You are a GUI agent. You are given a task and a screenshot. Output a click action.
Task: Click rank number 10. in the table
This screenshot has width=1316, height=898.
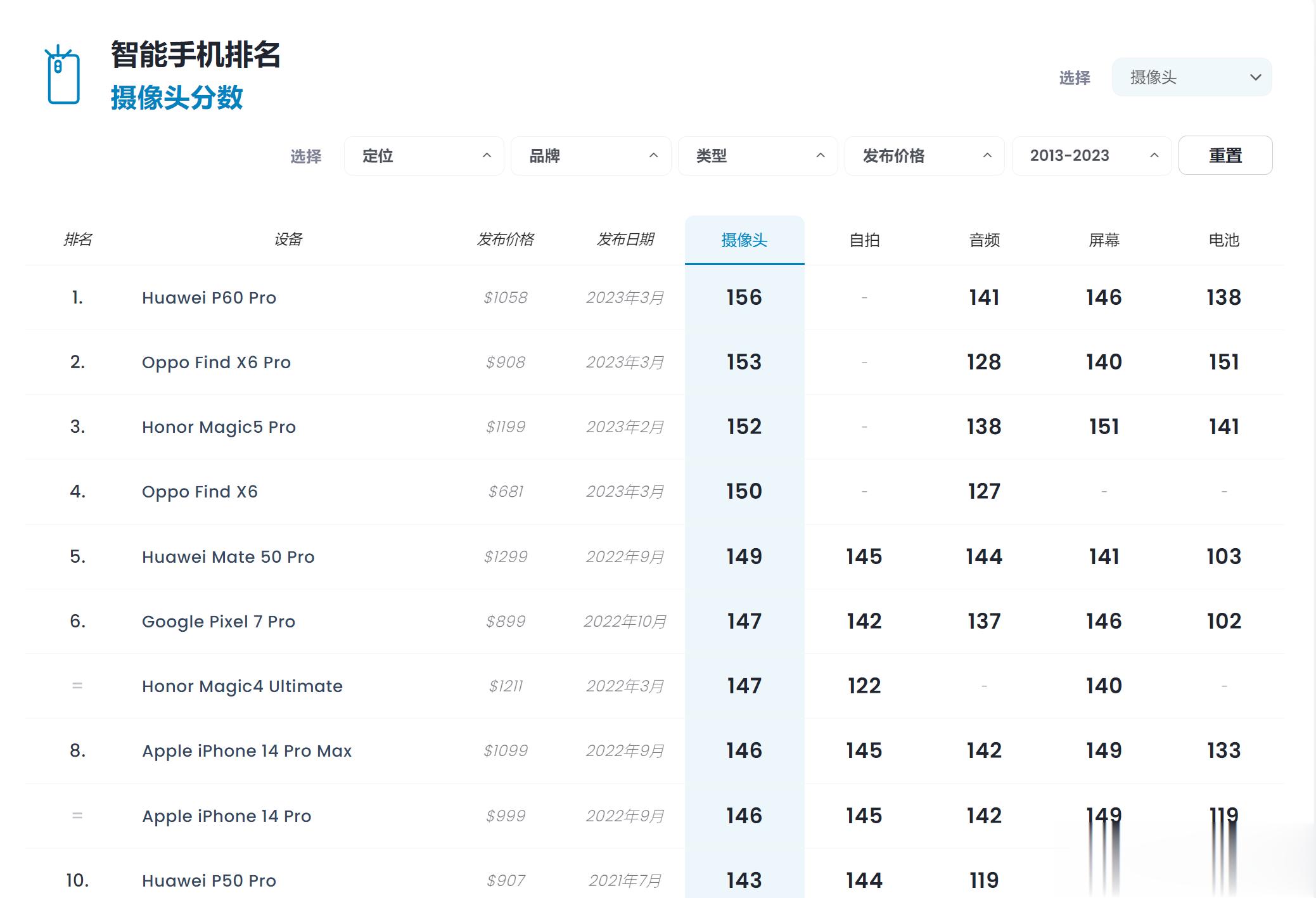point(77,881)
